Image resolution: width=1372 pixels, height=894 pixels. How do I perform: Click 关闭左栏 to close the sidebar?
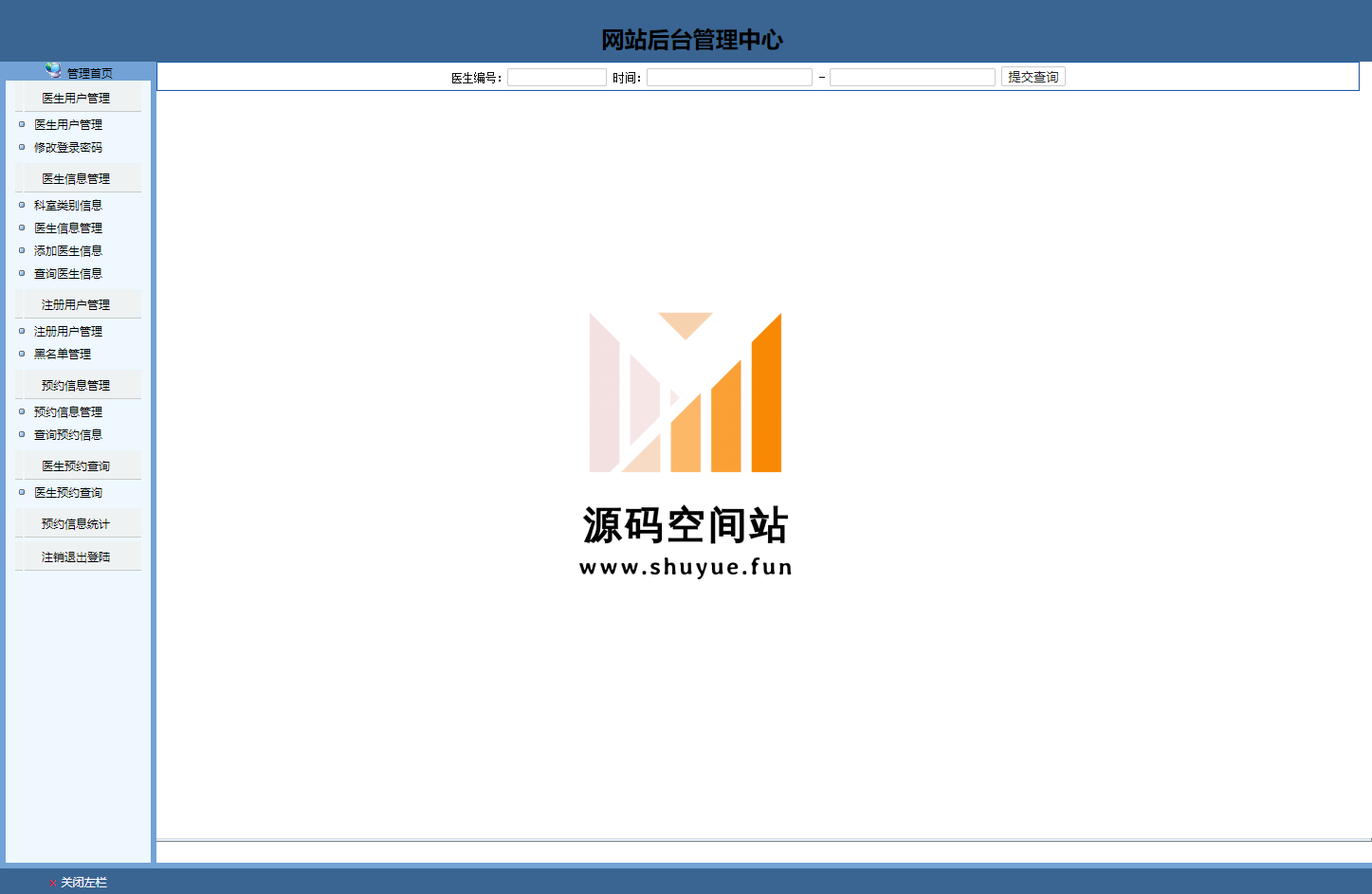pos(83,883)
